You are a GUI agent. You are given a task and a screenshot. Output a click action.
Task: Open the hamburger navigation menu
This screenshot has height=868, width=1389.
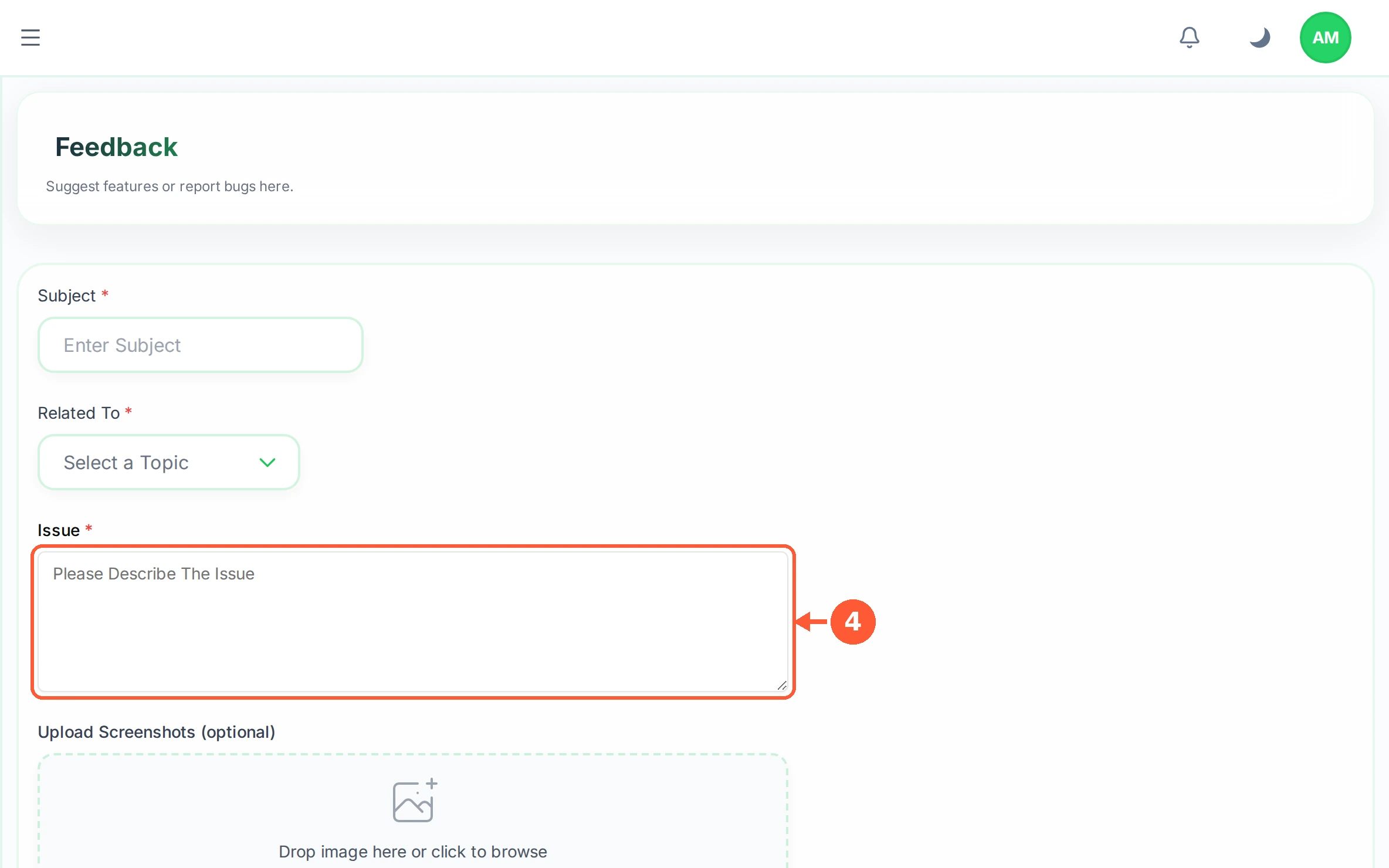(31, 38)
